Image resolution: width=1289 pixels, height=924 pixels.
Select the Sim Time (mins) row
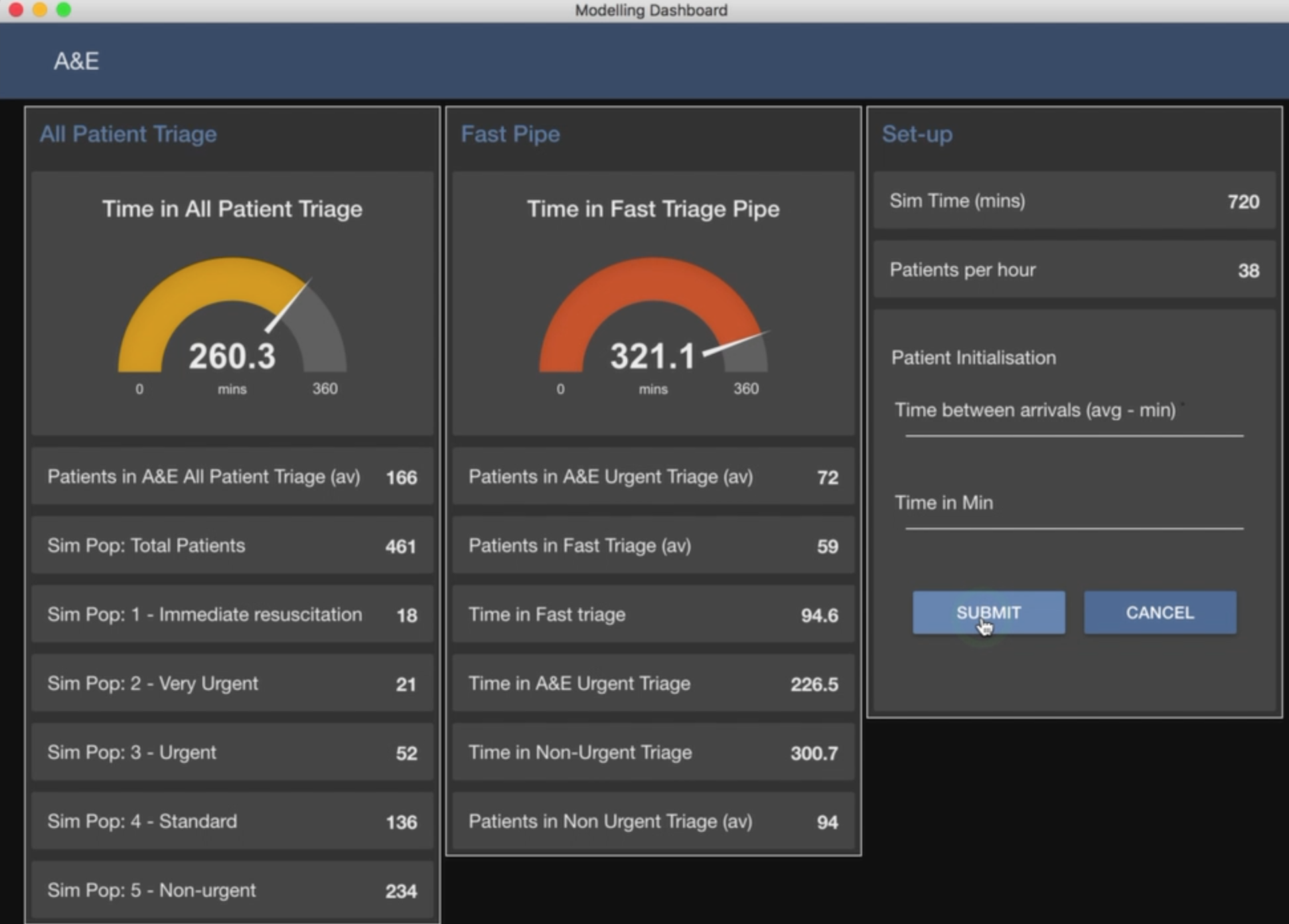(1073, 201)
